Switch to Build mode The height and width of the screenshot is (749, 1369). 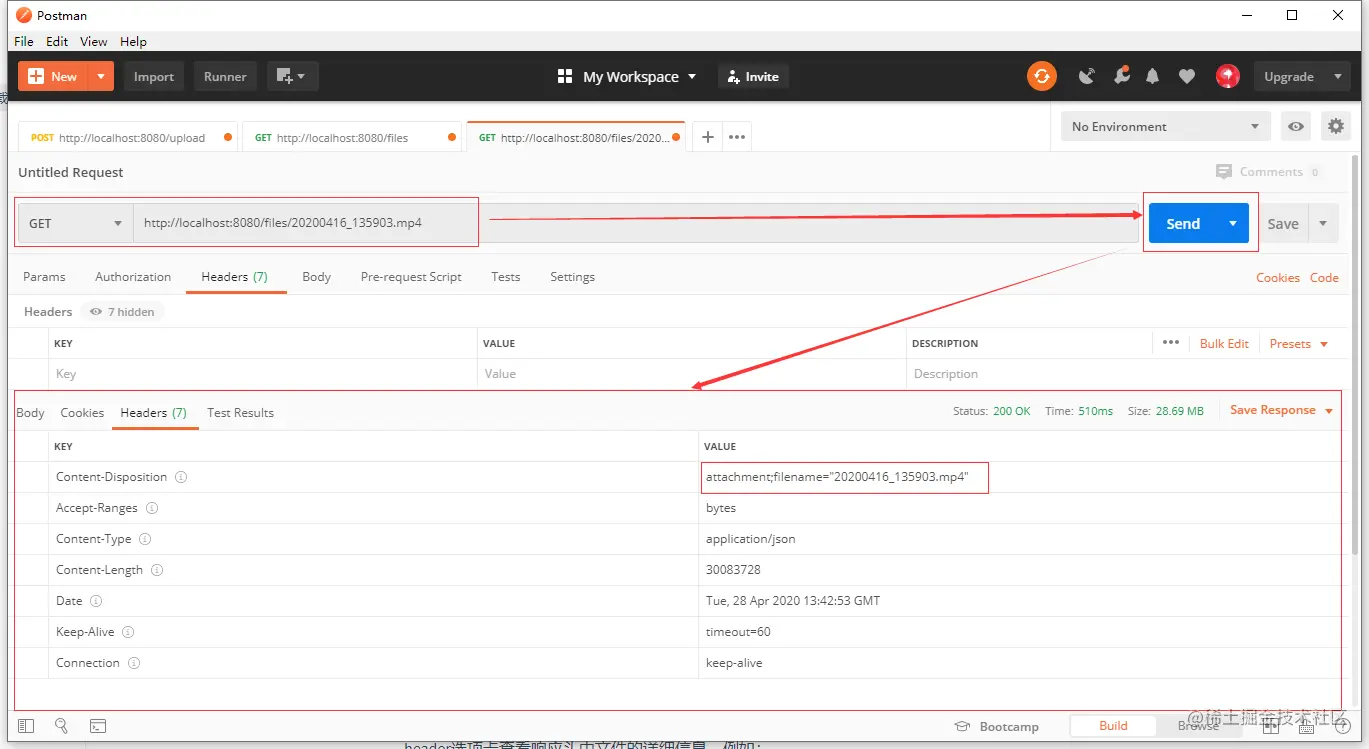pyautogui.click(x=1113, y=726)
